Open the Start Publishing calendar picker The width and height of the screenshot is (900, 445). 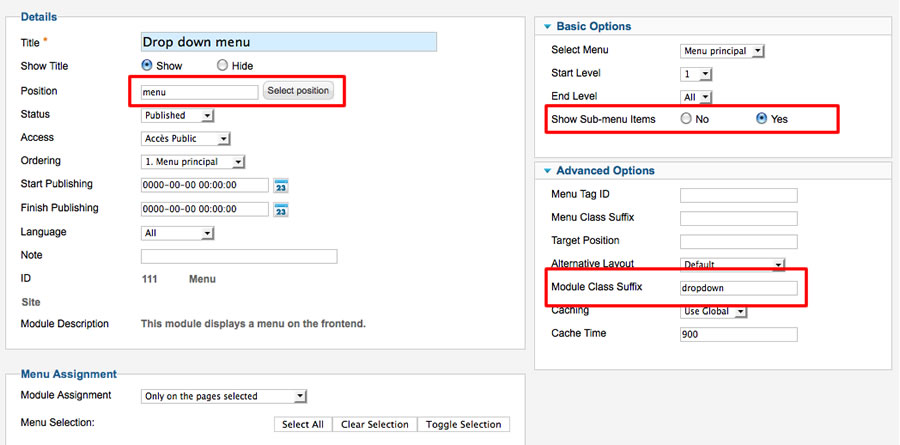(x=281, y=186)
